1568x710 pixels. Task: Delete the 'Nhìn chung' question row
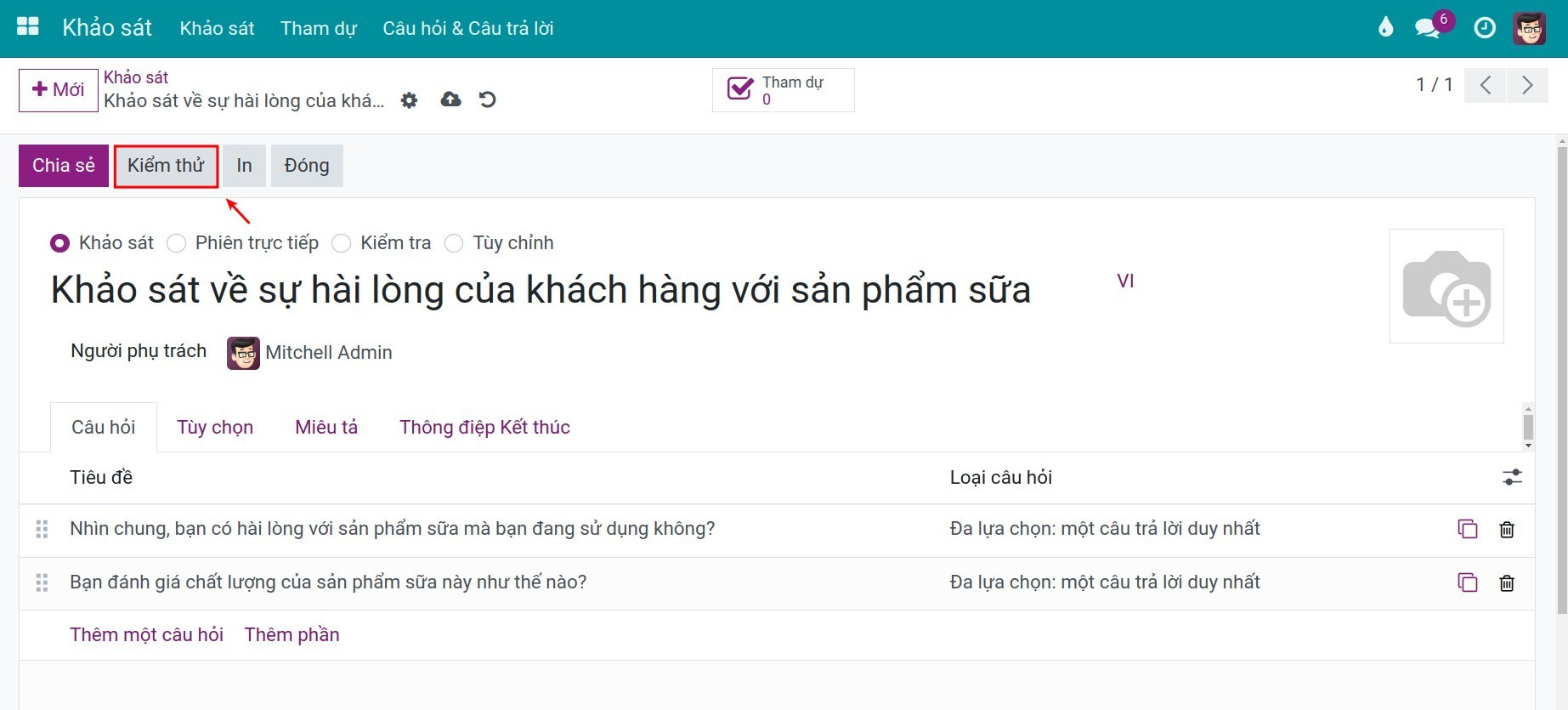coord(1507,529)
